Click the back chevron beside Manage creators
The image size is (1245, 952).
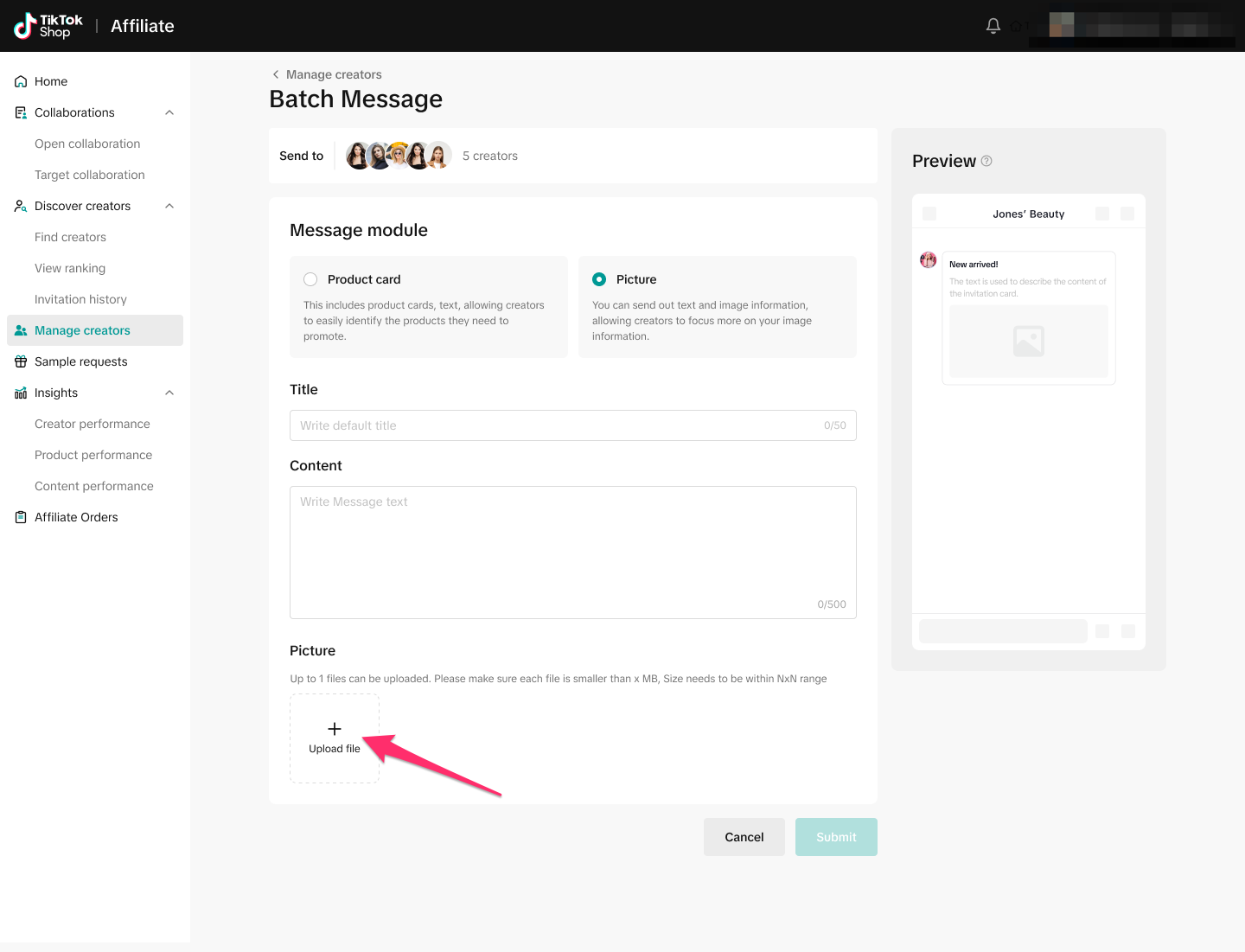[276, 74]
